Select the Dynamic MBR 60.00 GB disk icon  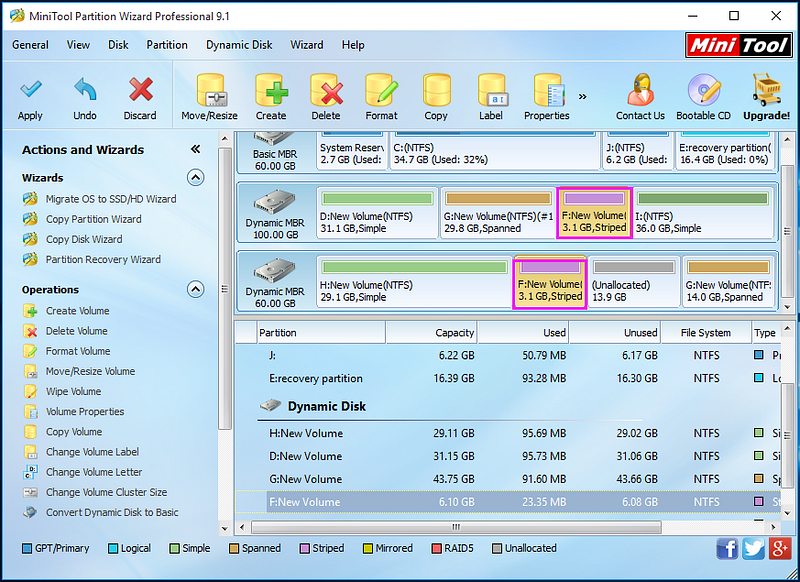tap(275, 270)
